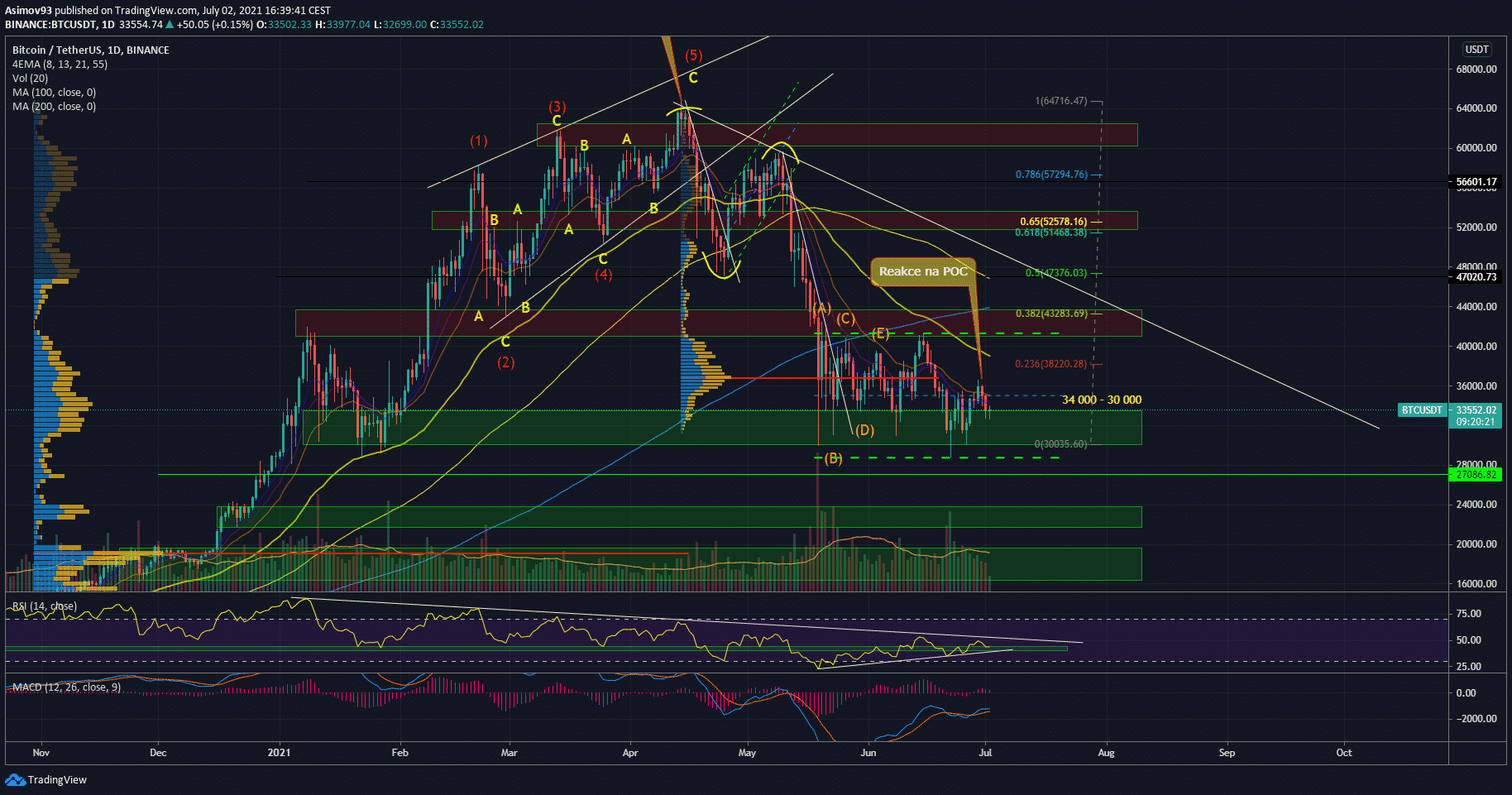Select the MA (100, close, 0) legend

pyautogui.click(x=54, y=93)
